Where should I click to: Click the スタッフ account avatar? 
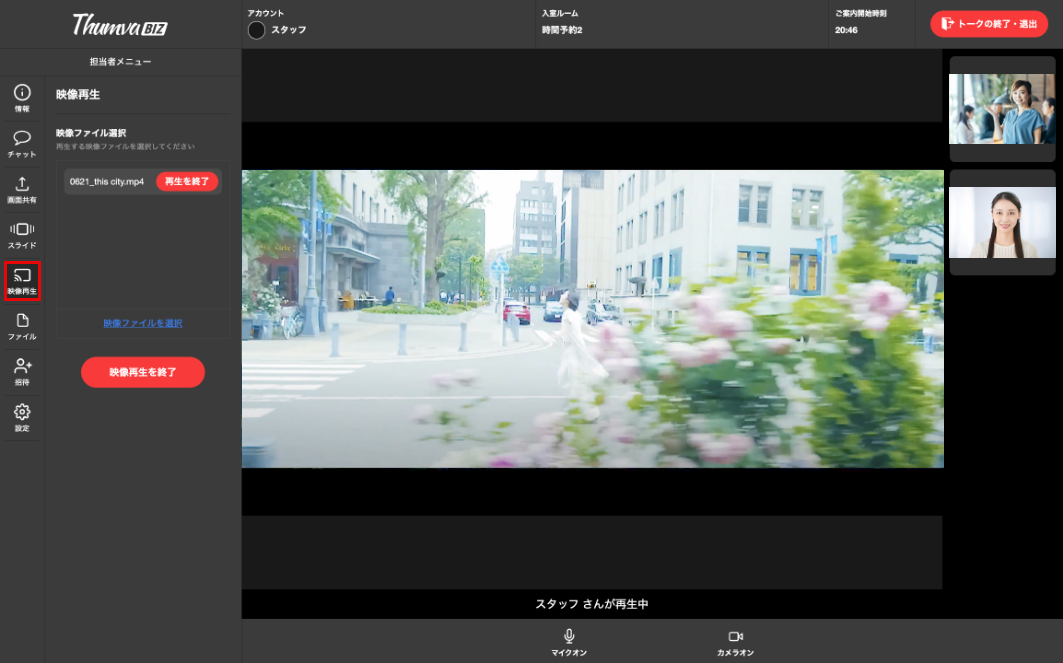point(257,30)
